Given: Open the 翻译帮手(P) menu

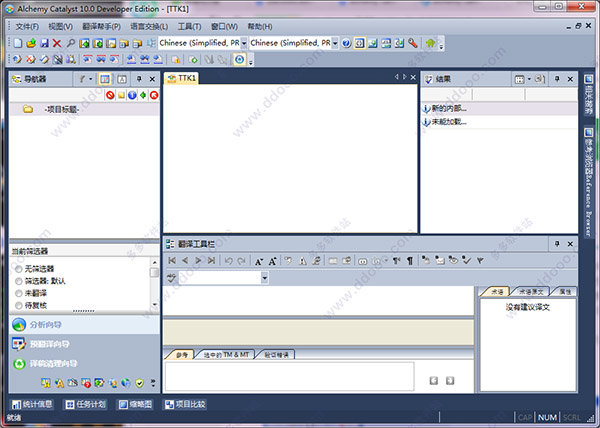Looking at the screenshot, I should pyautogui.click(x=101, y=26).
